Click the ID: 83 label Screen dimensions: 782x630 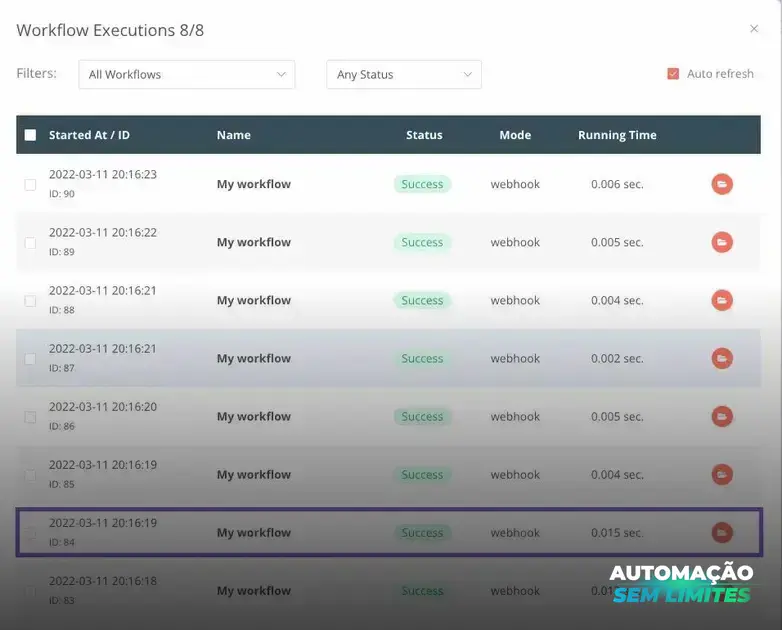click(x=61, y=601)
